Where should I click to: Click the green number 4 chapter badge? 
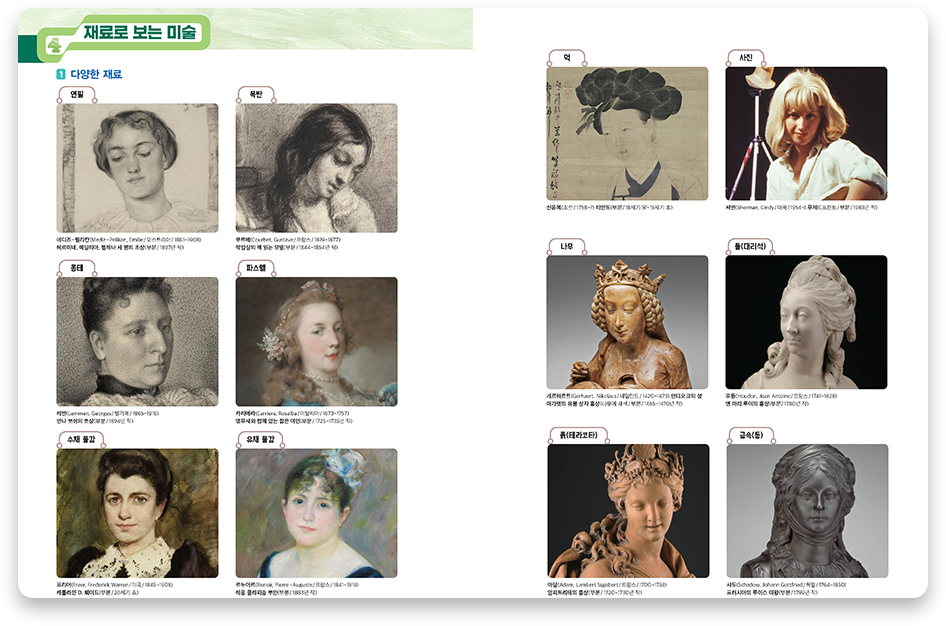point(54,45)
